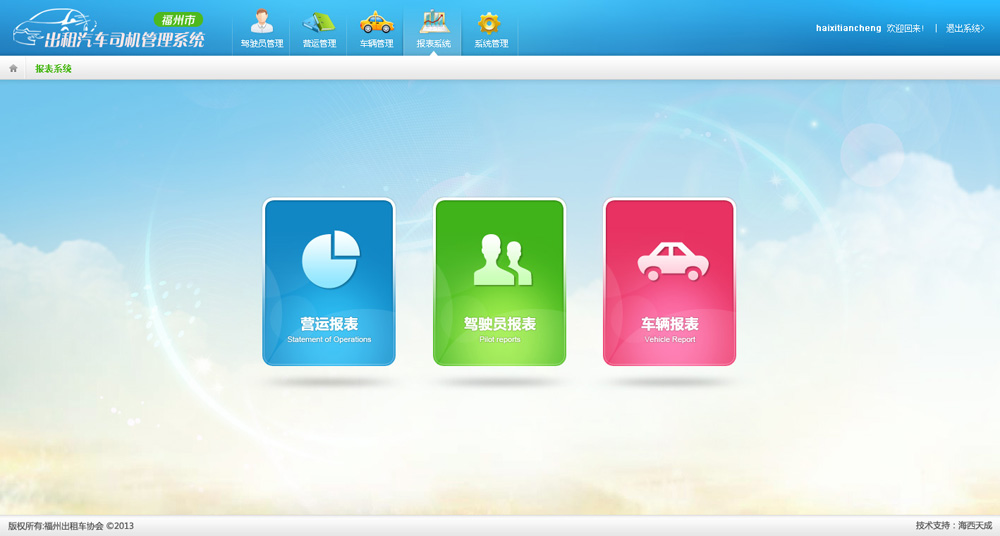Click the Statement of Operations subtitle

click(329, 340)
